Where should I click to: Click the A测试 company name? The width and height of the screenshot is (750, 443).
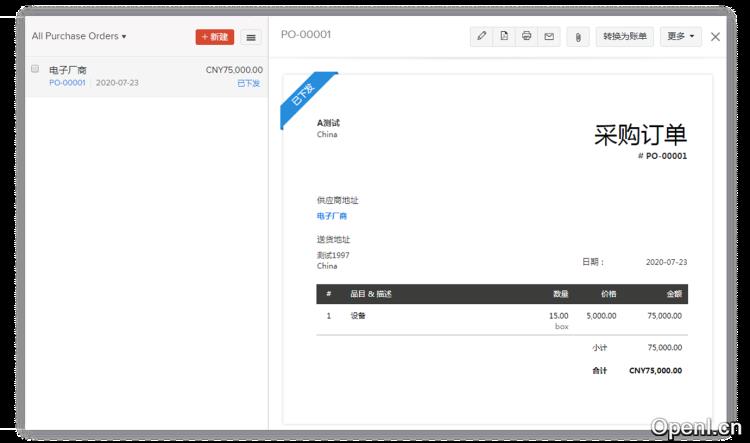(x=328, y=123)
